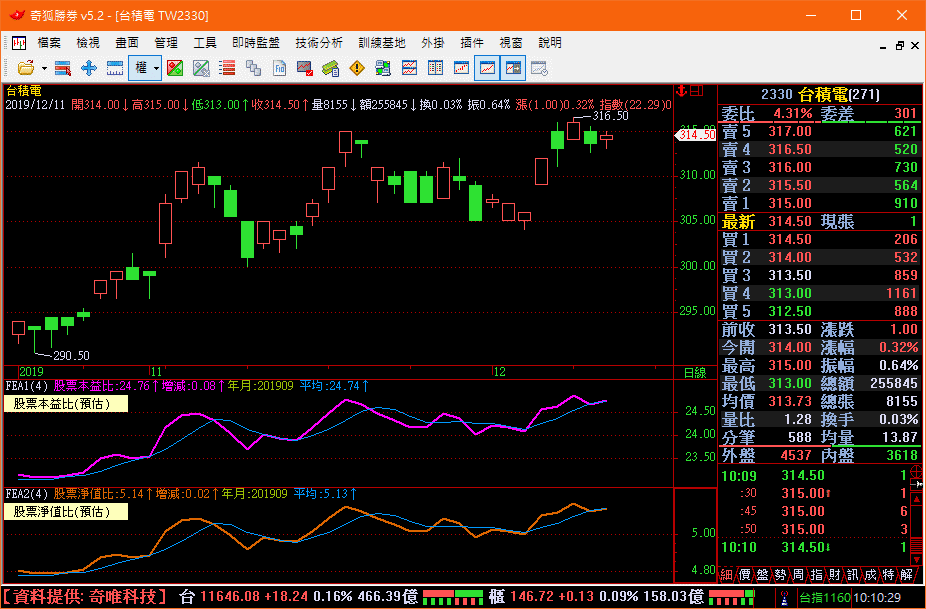Click the connection antenna status icon
This screenshot has width=926, height=609.
[x=785, y=597]
